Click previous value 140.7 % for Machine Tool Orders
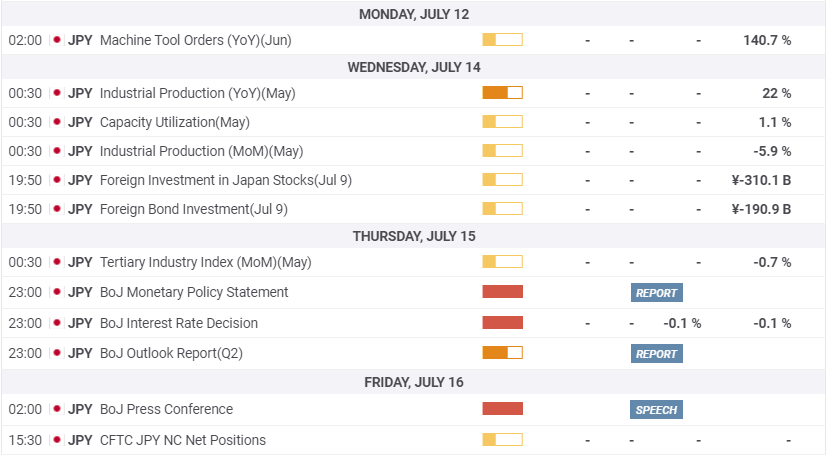 [x=767, y=40]
